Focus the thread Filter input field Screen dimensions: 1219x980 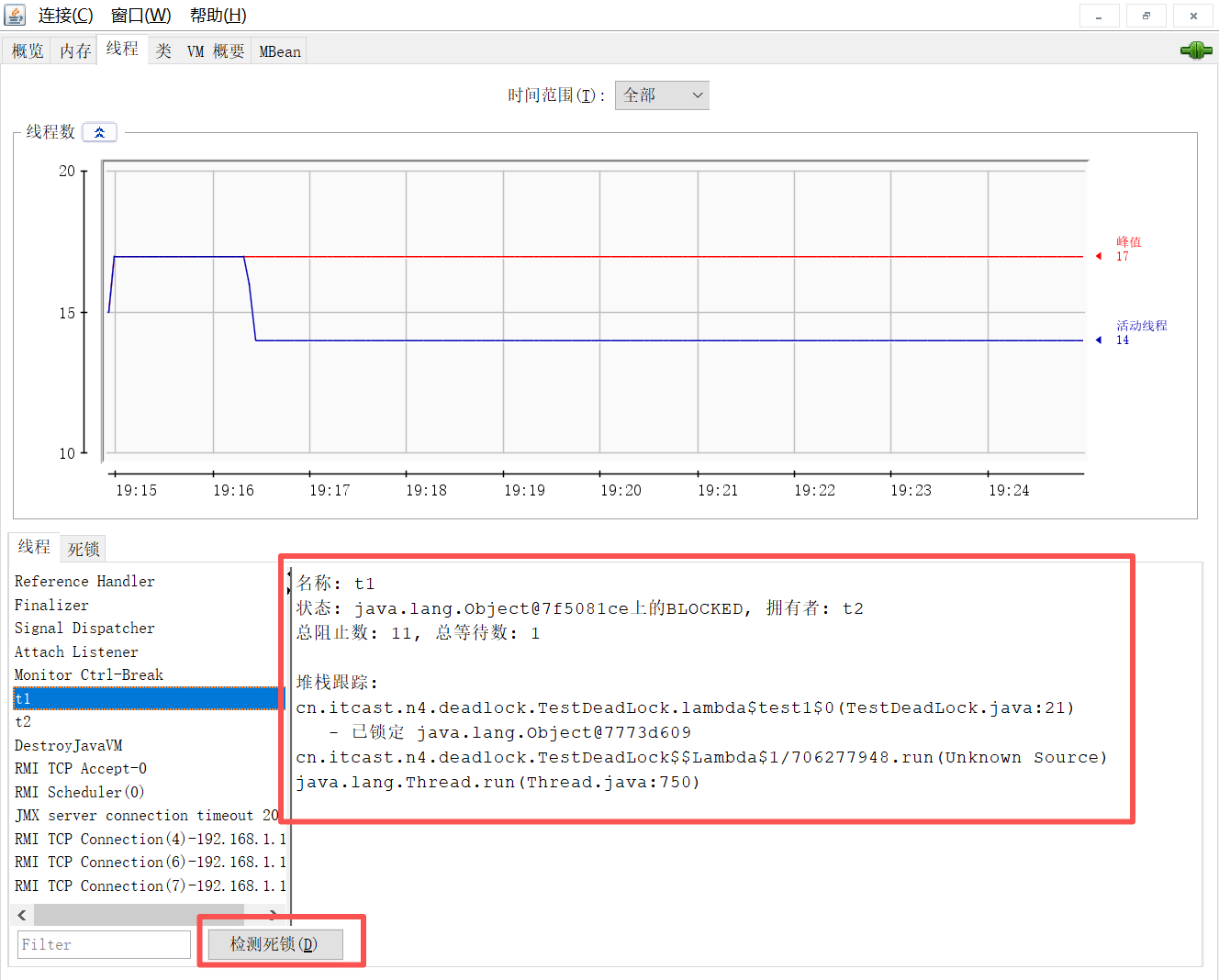104,944
